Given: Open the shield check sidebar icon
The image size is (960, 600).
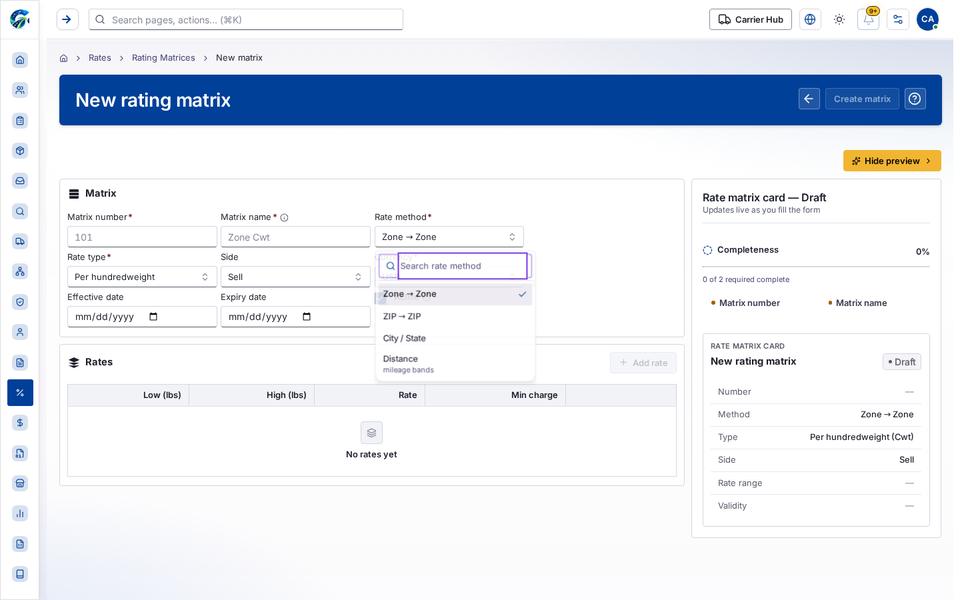Looking at the screenshot, I should coord(20,302).
